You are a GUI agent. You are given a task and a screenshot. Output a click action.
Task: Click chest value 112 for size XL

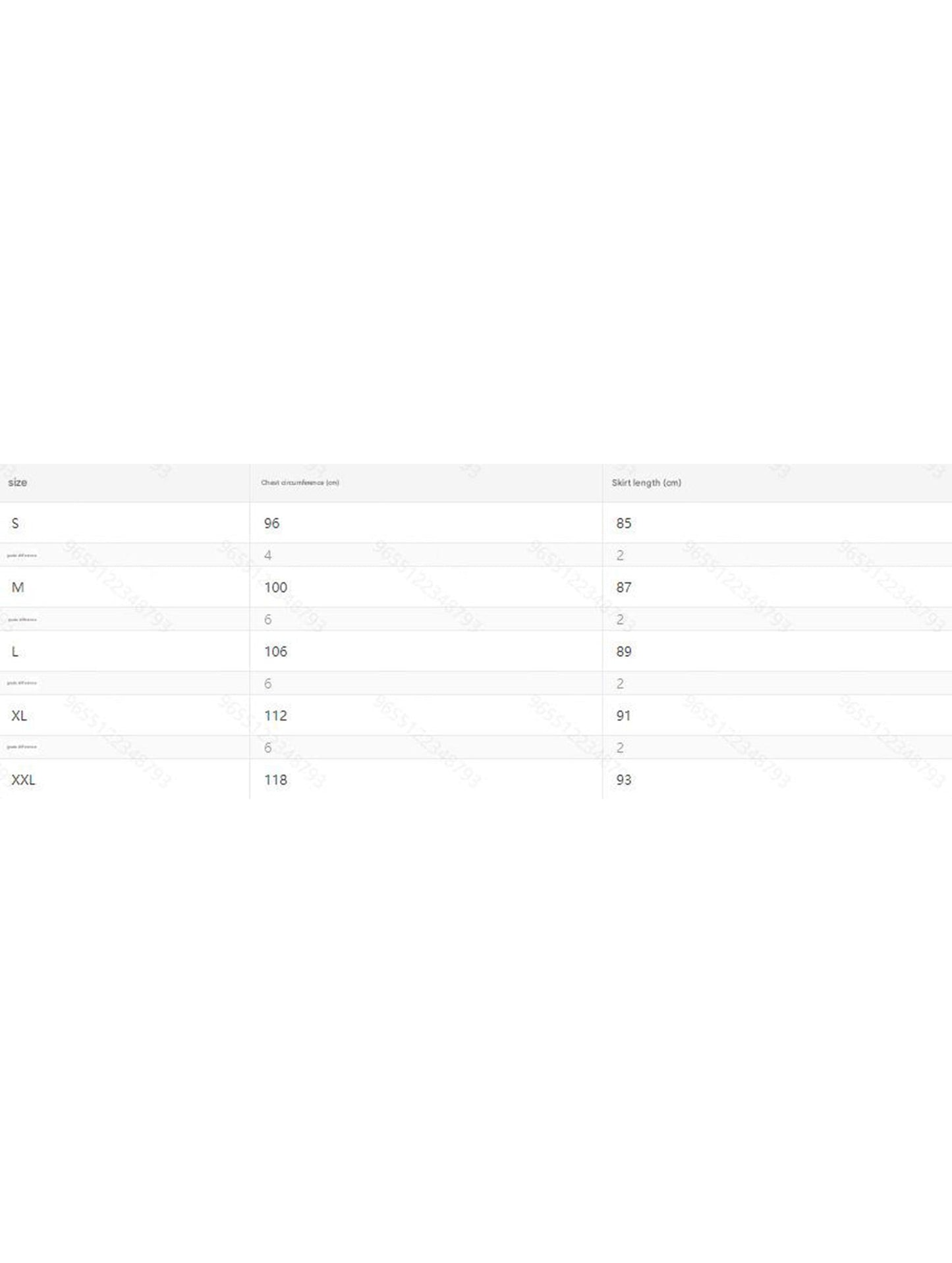[x=275, y=716]
